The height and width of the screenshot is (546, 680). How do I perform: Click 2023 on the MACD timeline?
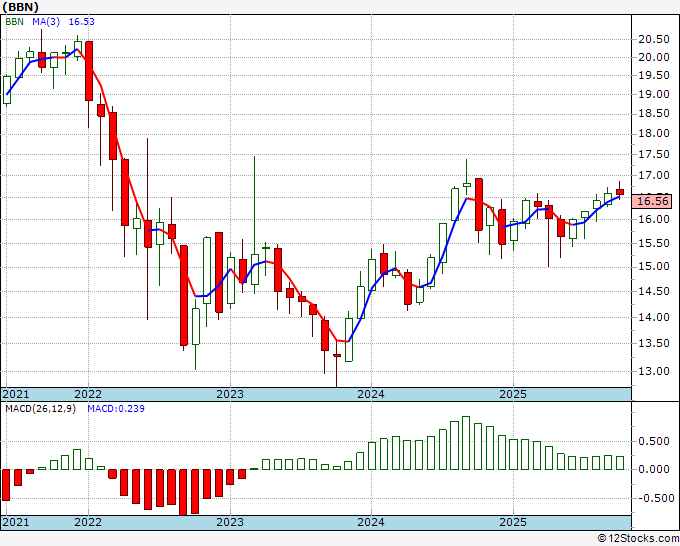point(230,522)
